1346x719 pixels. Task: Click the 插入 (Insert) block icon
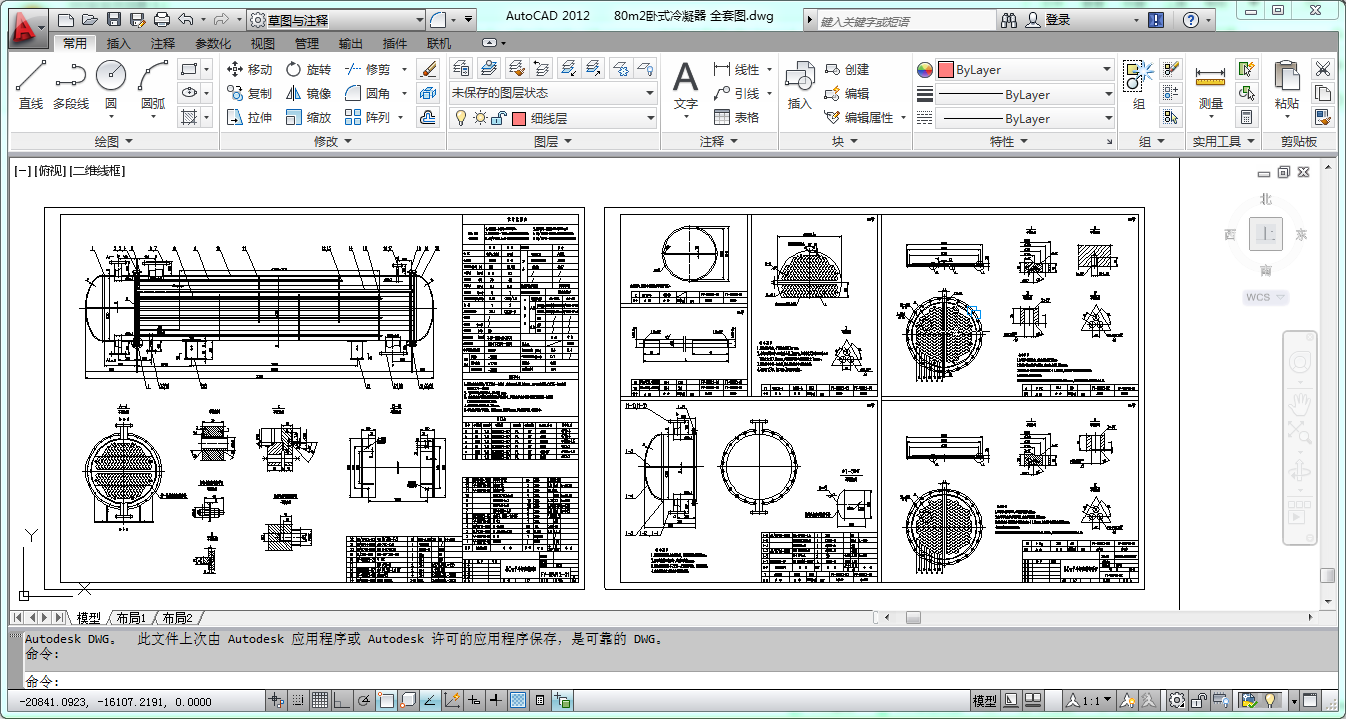tap(799, 84)
